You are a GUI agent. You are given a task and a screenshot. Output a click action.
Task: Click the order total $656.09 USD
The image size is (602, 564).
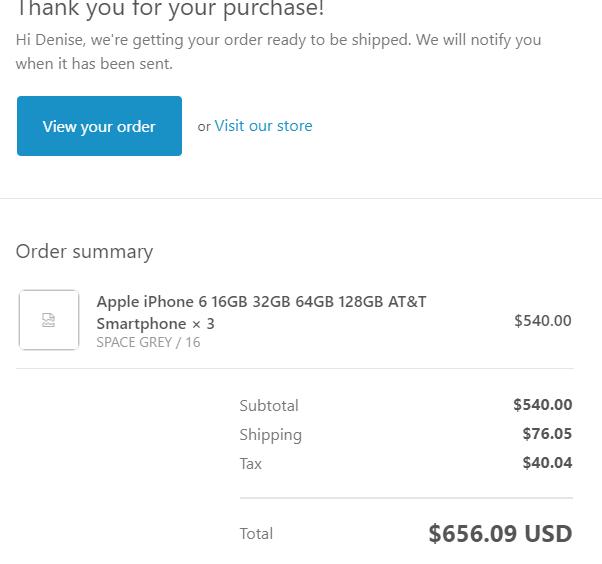500,534
